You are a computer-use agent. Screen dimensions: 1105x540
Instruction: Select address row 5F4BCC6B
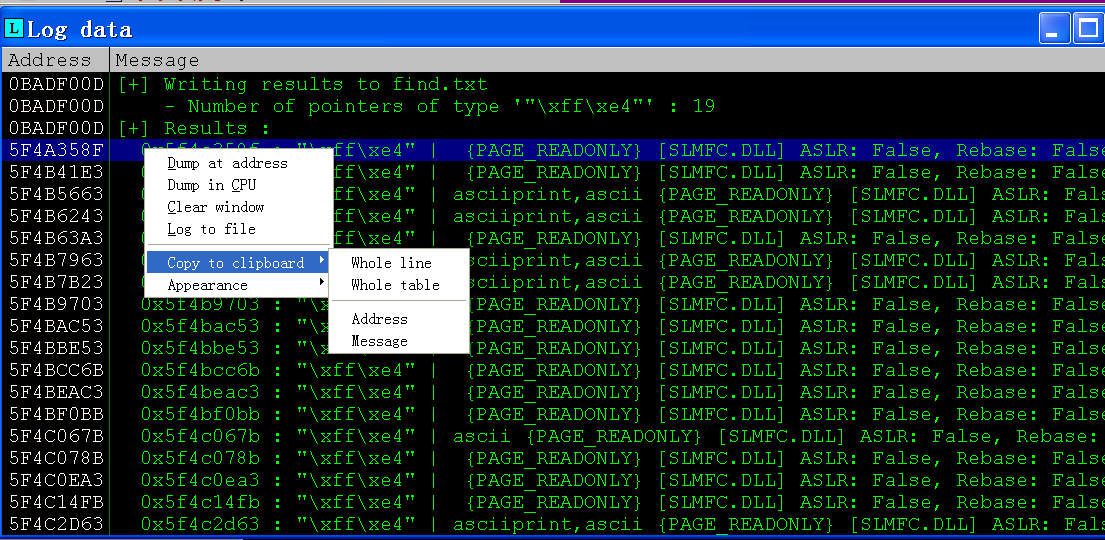tap(56, 370)
